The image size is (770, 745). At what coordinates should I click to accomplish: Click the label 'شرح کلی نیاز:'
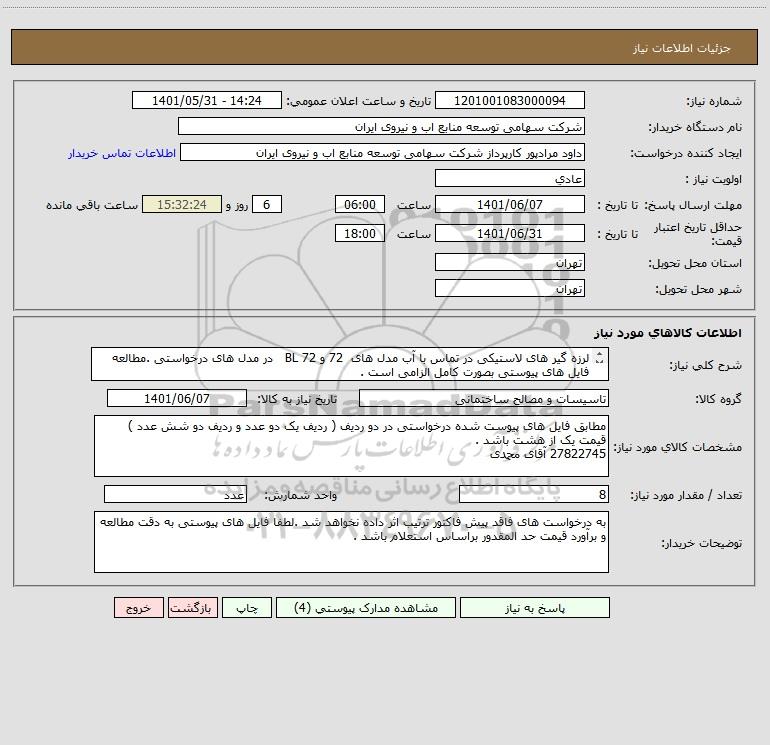pyautogui.click(x=706, y=365)
